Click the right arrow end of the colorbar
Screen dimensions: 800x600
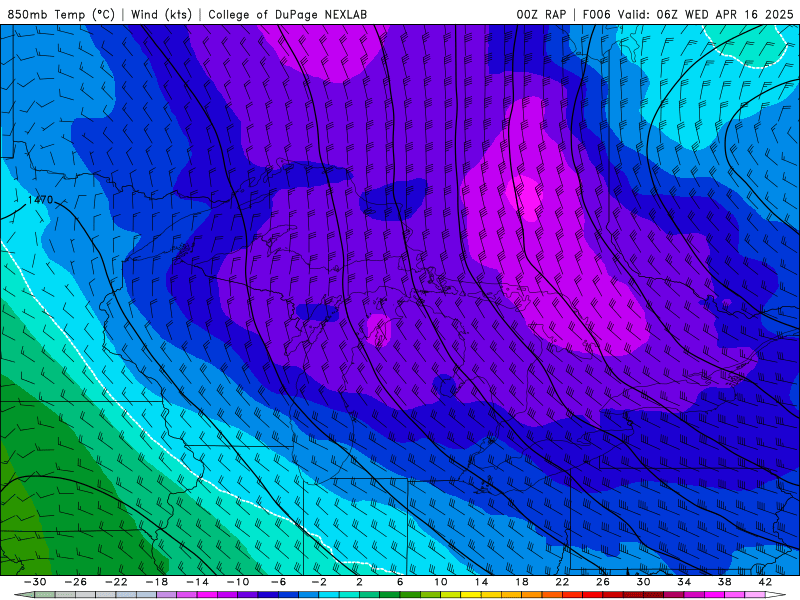tap(776, 595)
